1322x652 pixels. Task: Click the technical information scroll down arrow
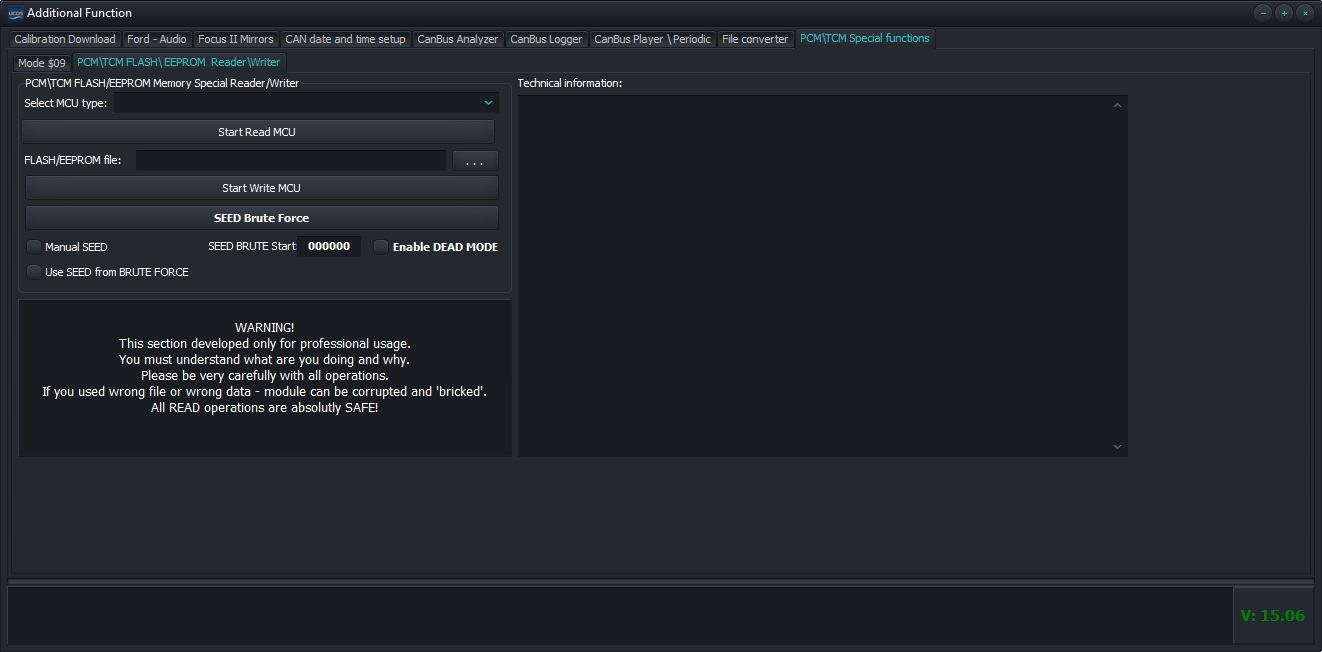(x=1118, y=447)
